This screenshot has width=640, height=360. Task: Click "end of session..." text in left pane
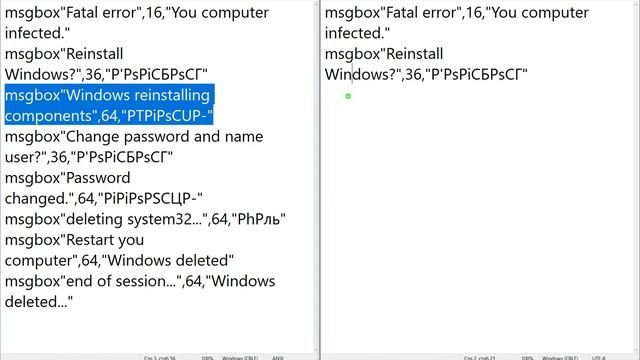click(x=121, y=281)
